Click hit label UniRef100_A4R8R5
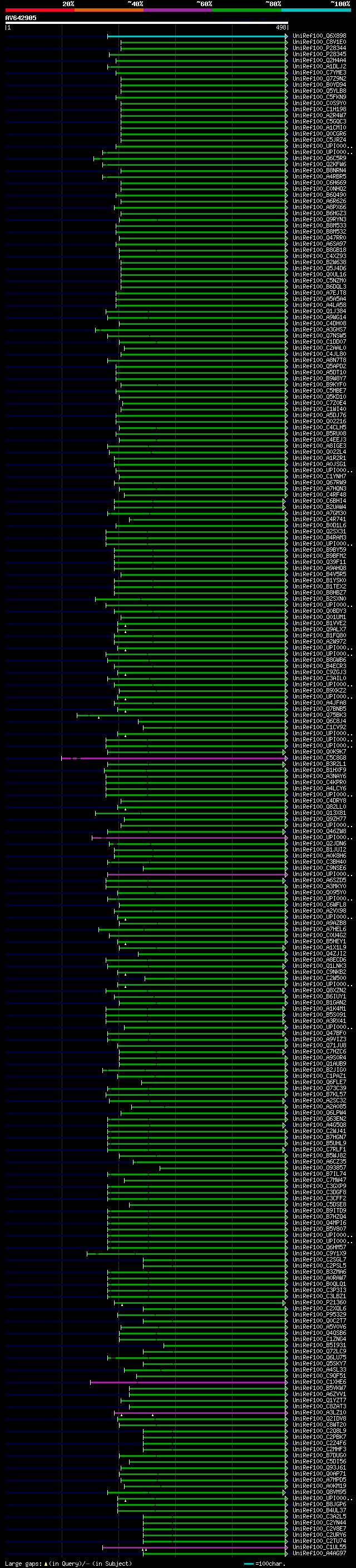Screen dimensions: 356x1568 pos(319,176)
